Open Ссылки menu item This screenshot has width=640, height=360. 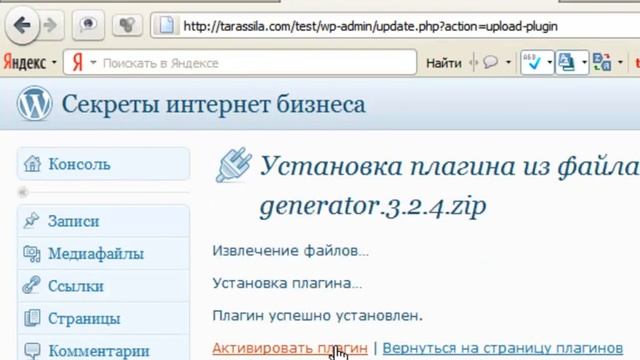point(103,286)
